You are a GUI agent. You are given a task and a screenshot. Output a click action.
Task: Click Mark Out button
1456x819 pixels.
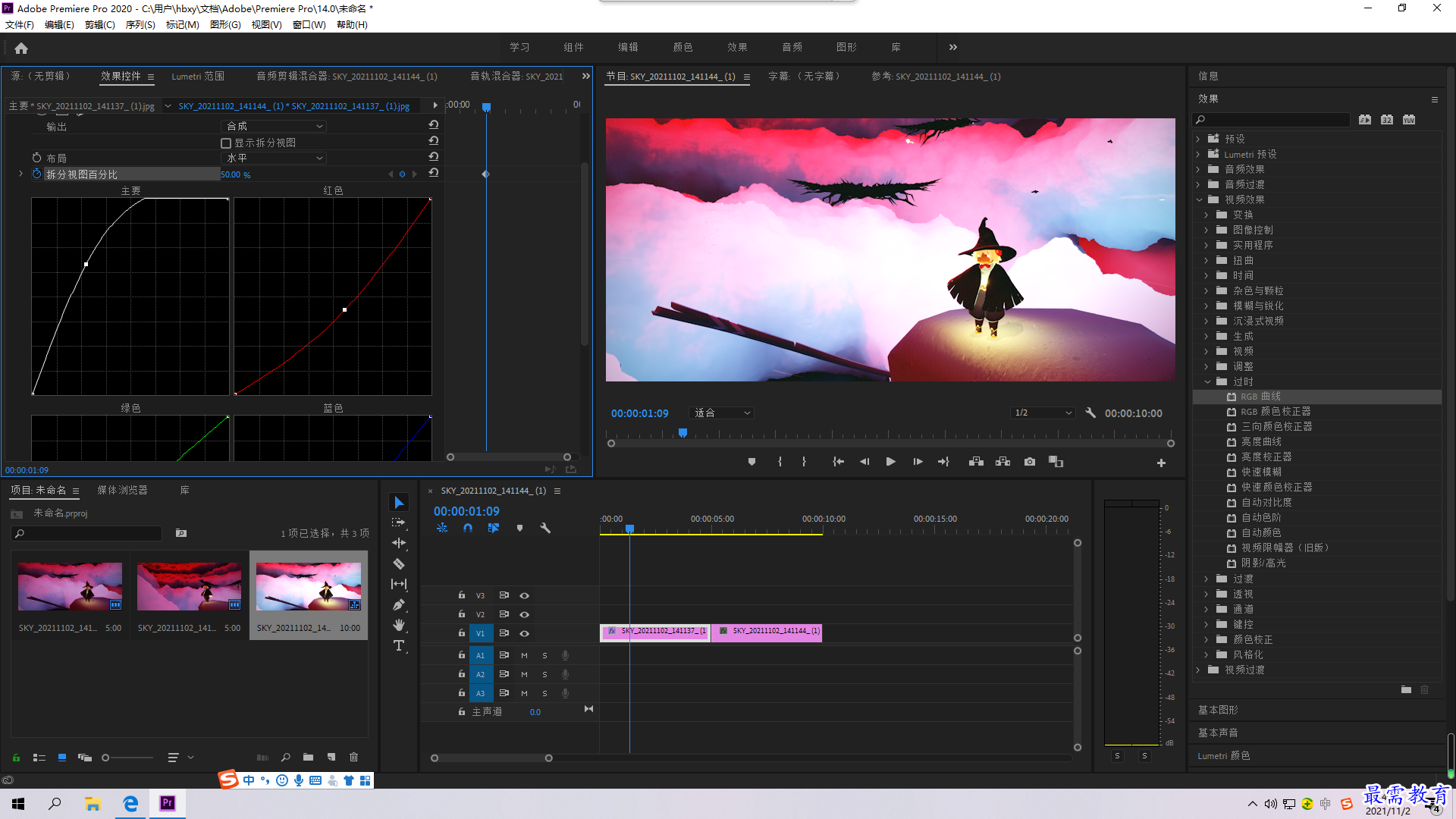click(804, 462)
